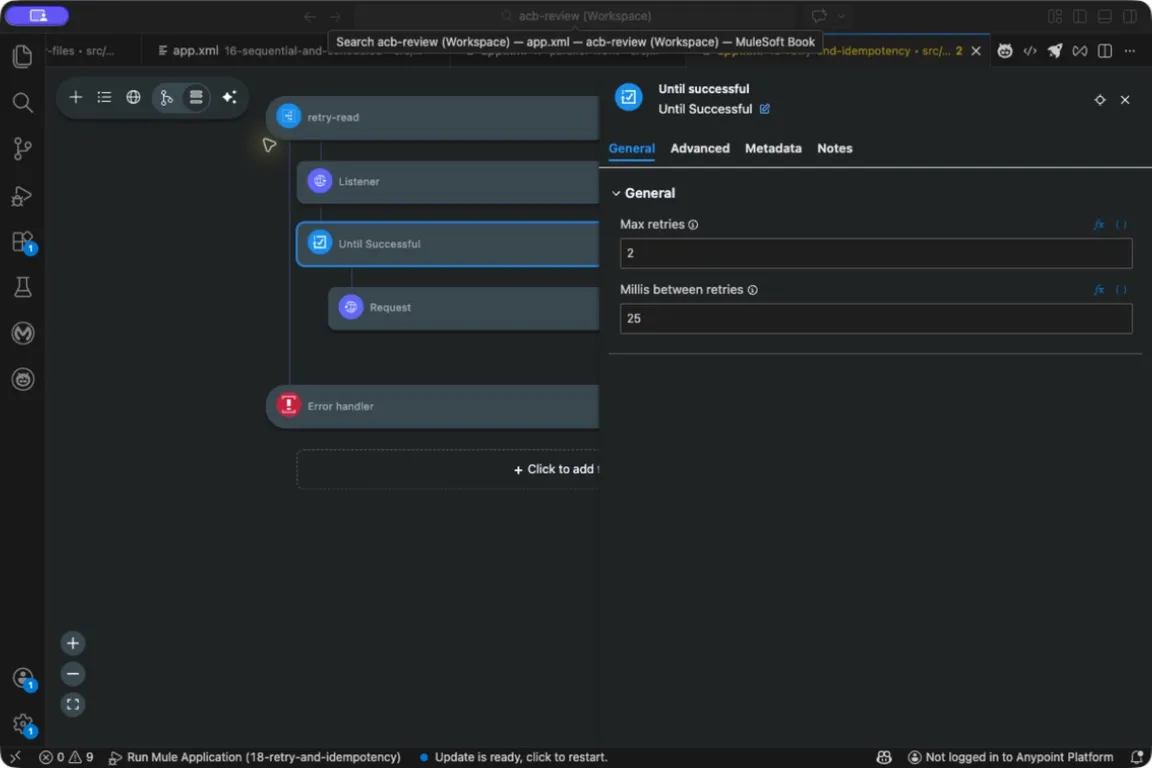Screen dimensions: 1152x768
Task: Edit the Until Successful component name
Action: click(765, 109)
